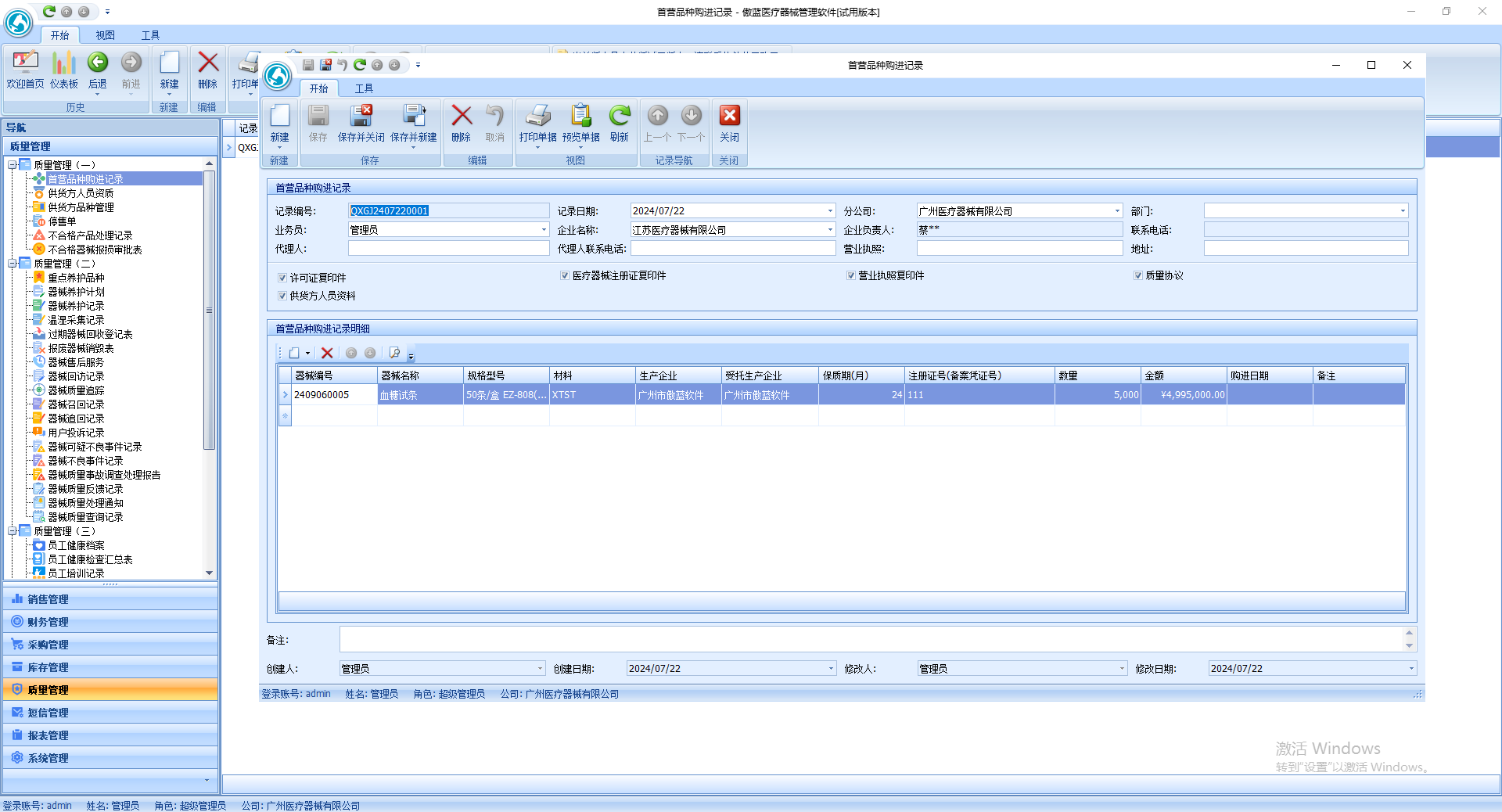Select 供货方人员资质 in the navigation tree

pyautogui.click(x=81, y=193)
